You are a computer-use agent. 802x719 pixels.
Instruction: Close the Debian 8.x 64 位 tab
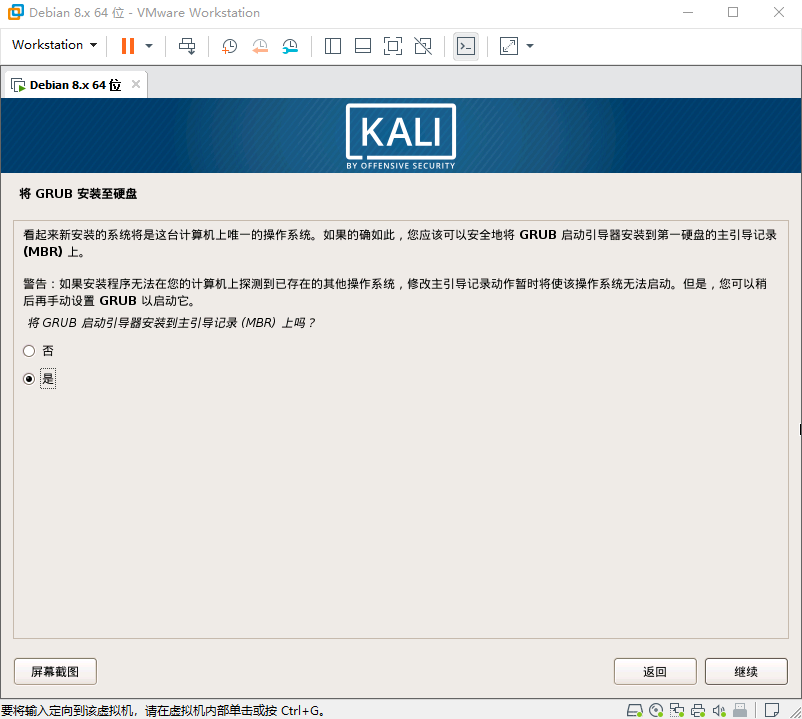coord(136,84)
